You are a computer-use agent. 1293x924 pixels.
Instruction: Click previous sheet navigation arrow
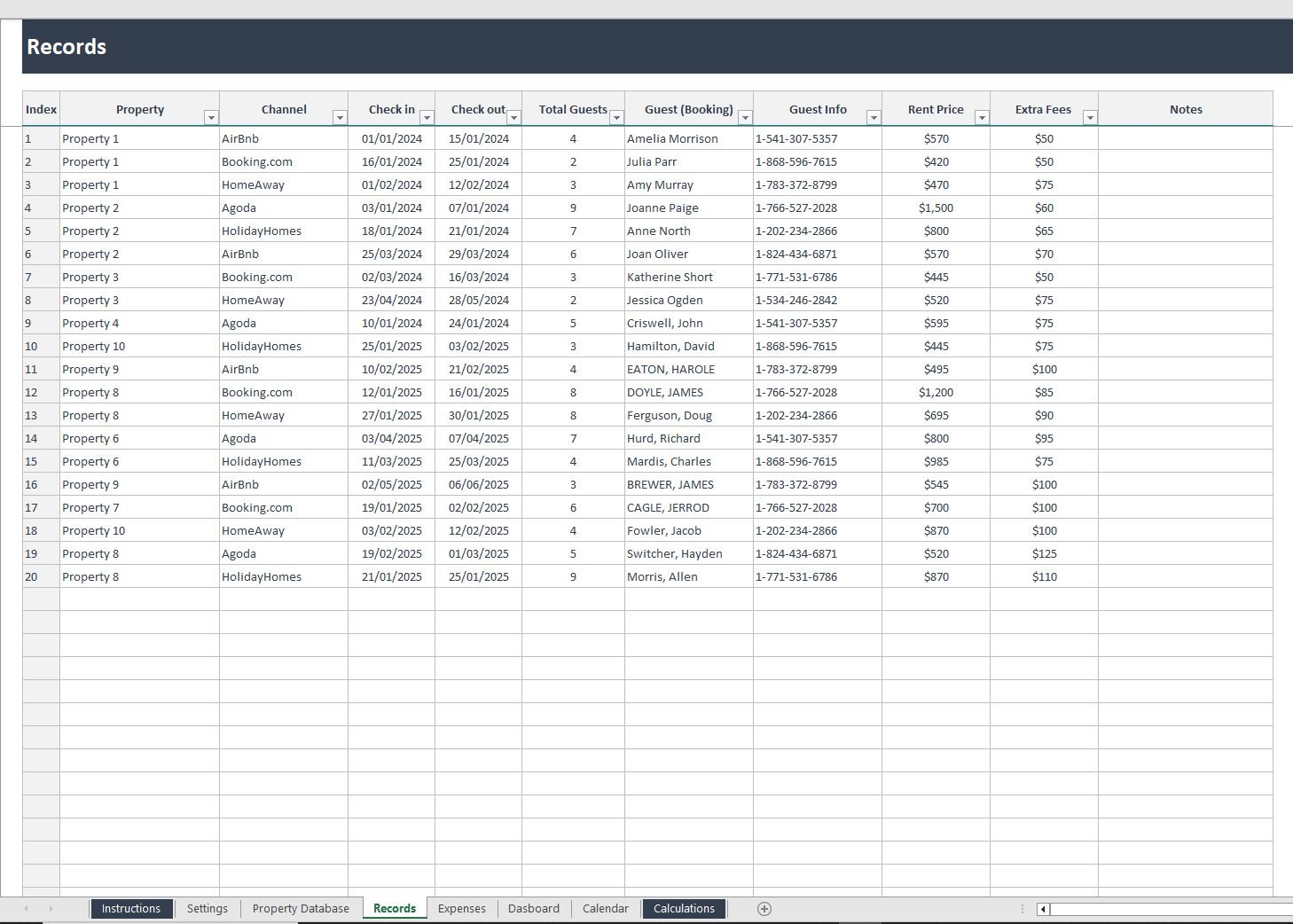(26, 909)
